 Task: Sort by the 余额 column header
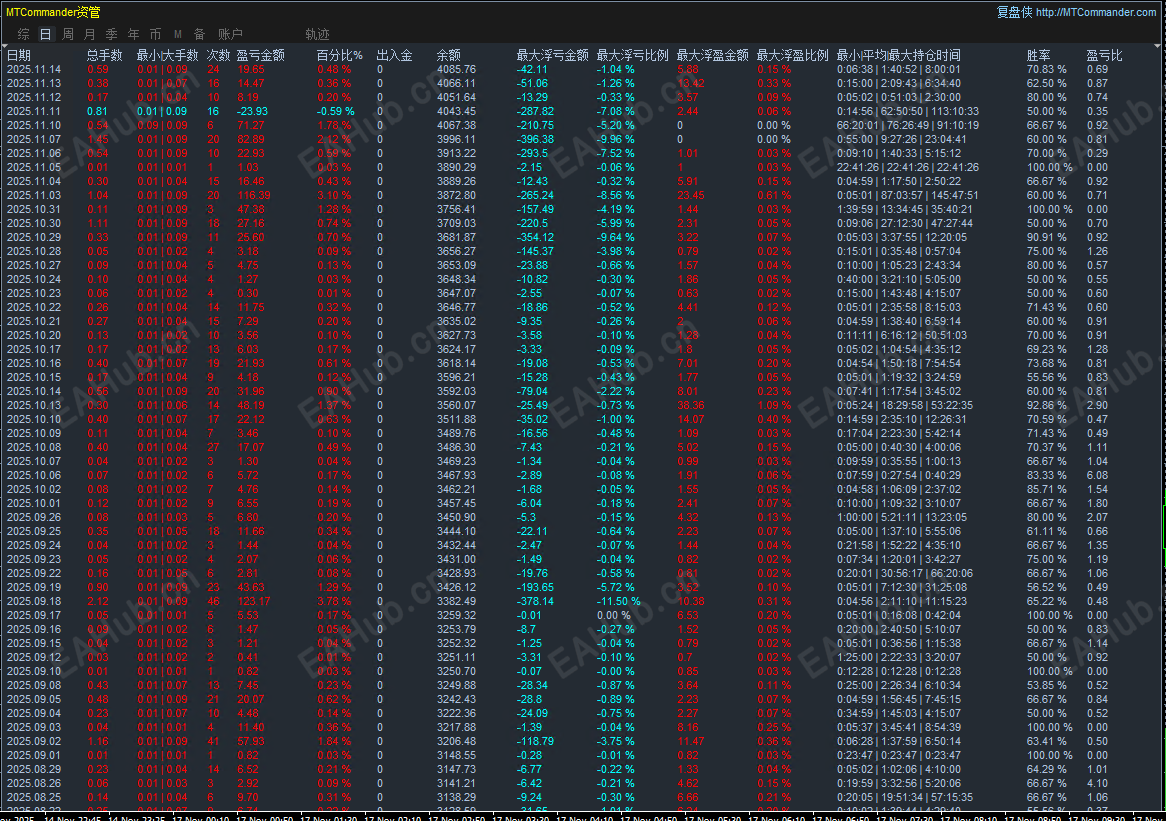448,55
